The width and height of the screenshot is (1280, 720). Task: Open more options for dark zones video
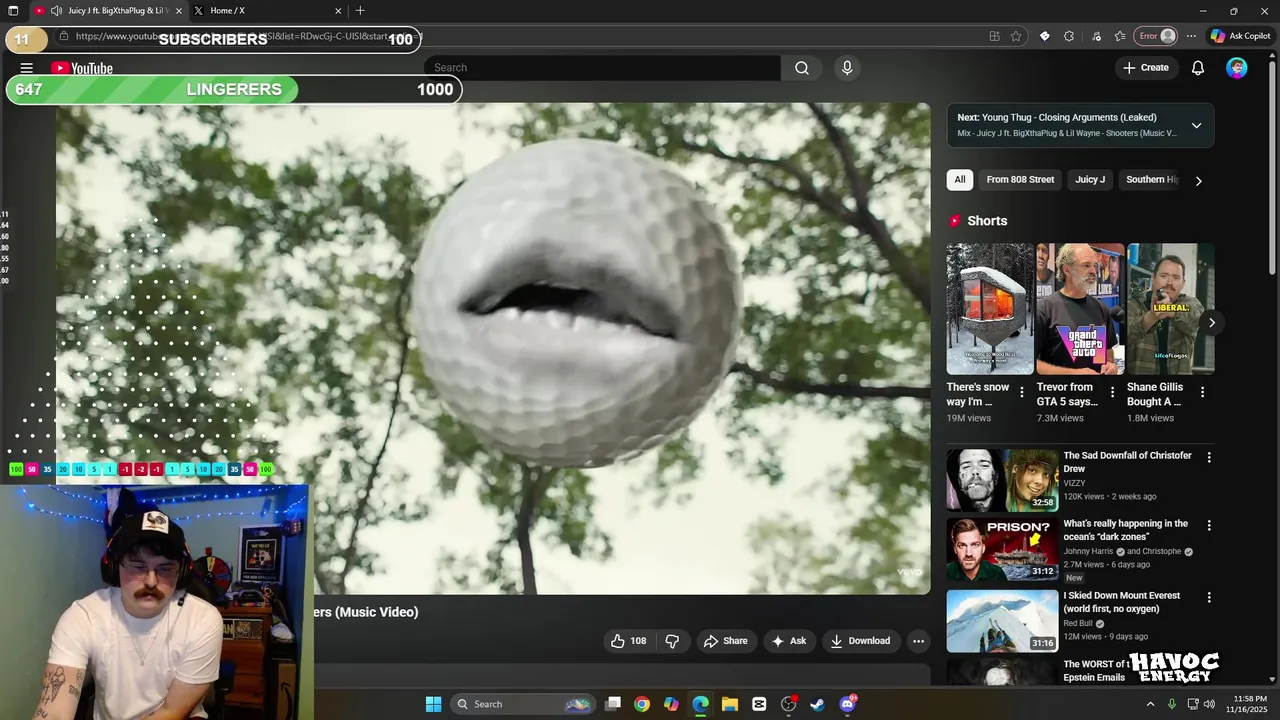point(1209,525)
